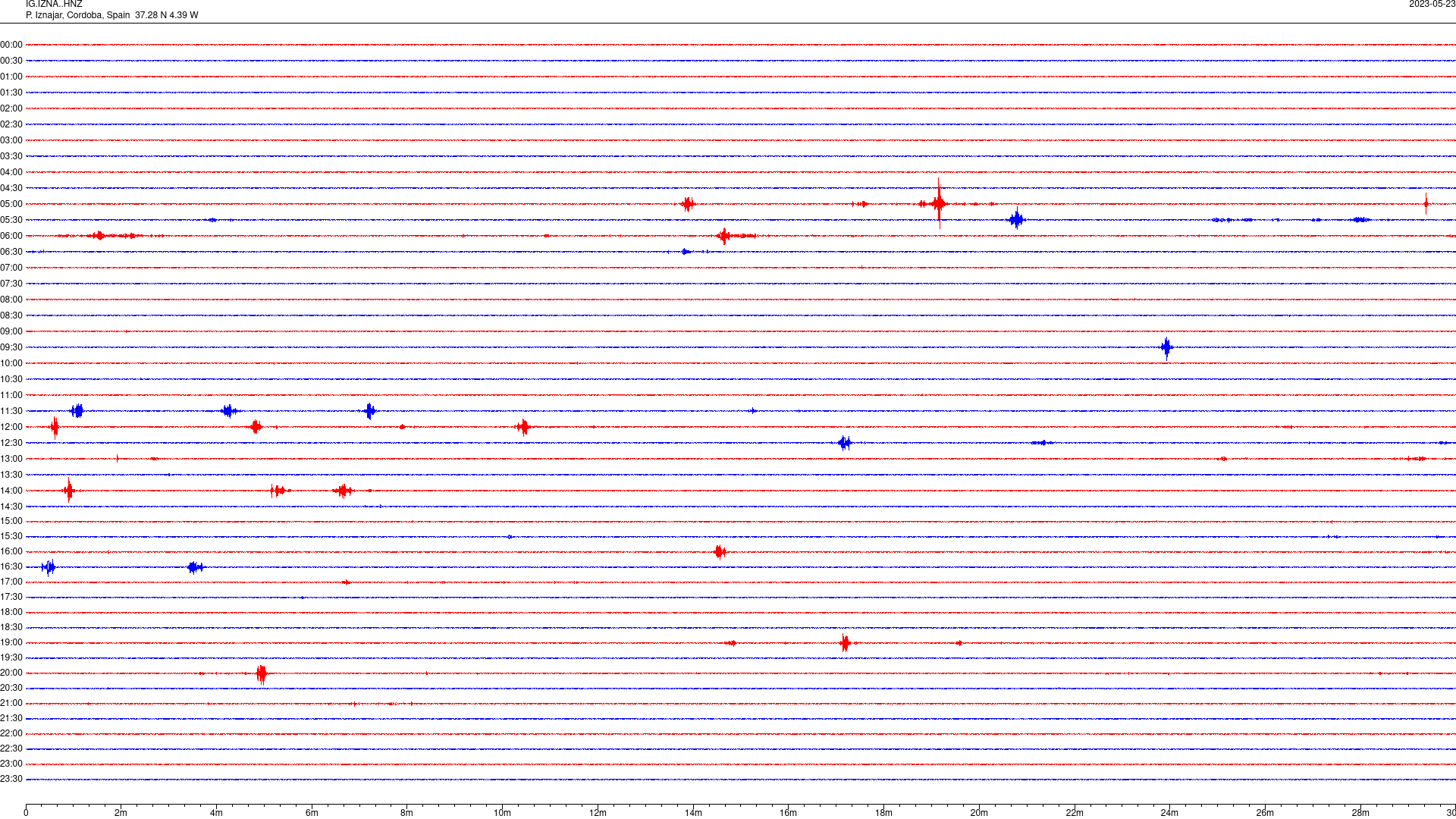The image size is (1456, 819).
Task: Click the 24m tick on time axis
Action: tap(1169, 813)
